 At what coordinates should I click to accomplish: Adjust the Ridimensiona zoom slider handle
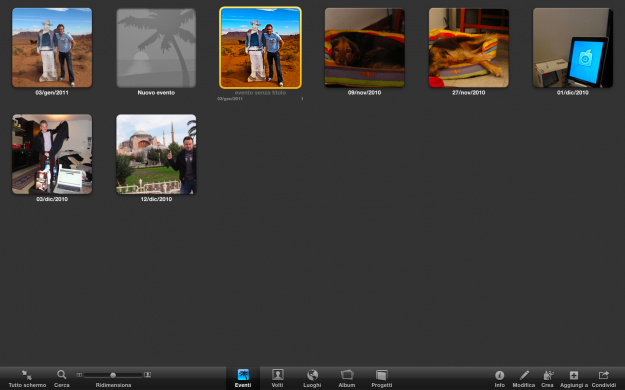[113, 375]
